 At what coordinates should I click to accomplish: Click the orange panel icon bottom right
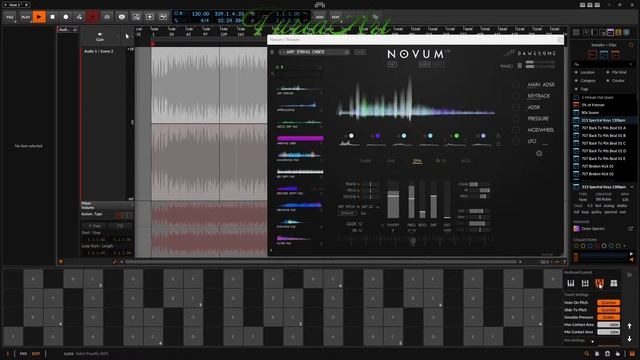(632, 354)
